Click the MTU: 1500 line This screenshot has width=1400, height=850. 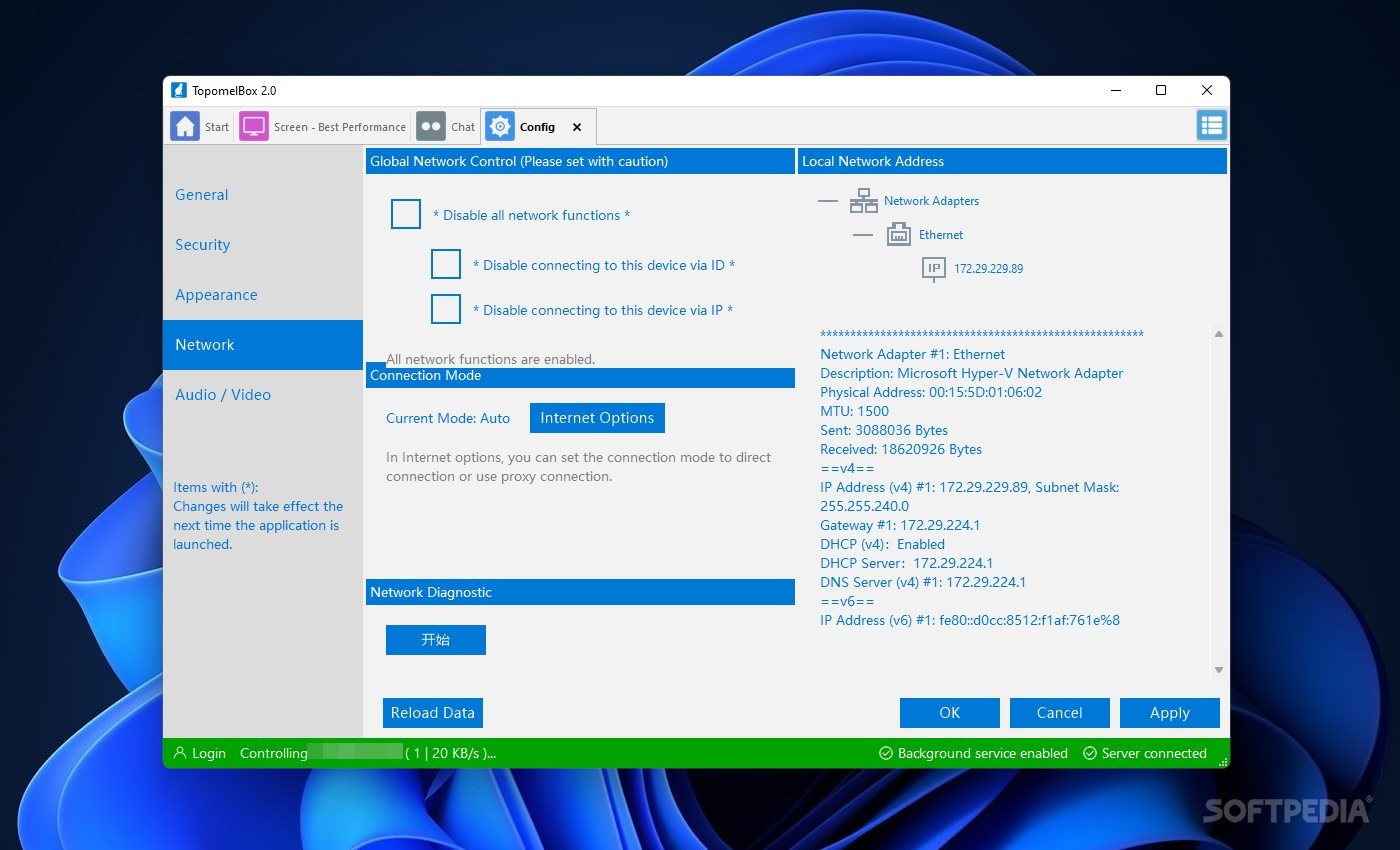tap(854, 411)
